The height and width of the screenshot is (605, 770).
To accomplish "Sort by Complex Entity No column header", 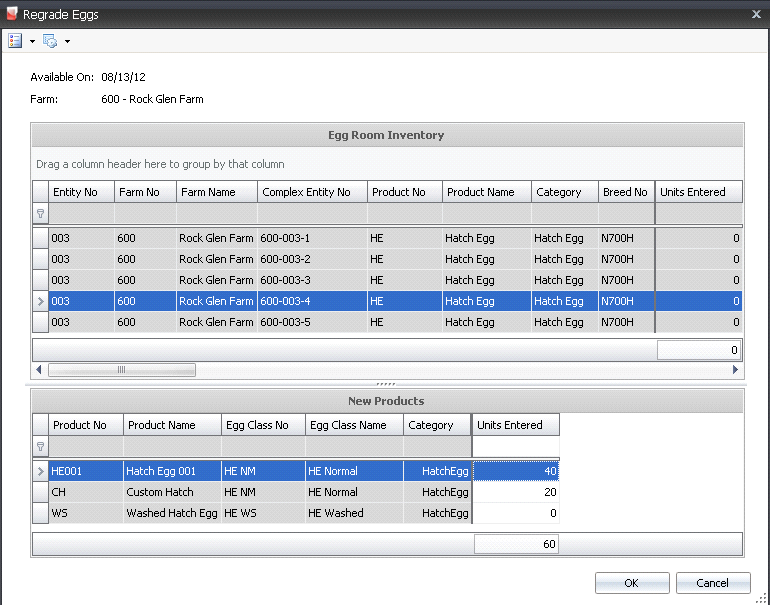I will pos(312,192).
